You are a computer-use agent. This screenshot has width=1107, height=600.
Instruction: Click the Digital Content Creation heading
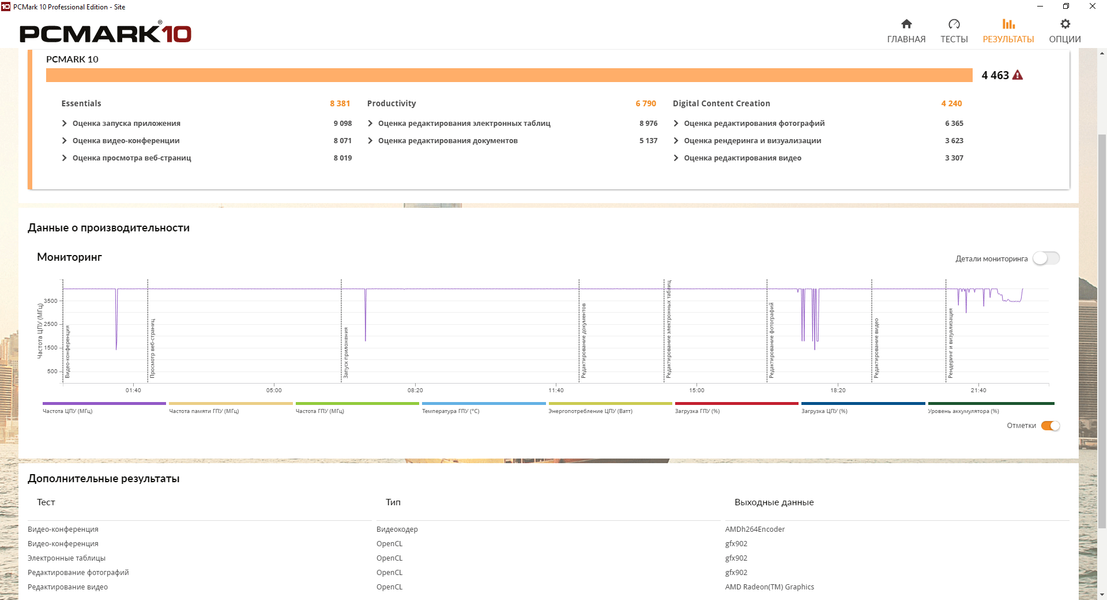tap(721, 103)
